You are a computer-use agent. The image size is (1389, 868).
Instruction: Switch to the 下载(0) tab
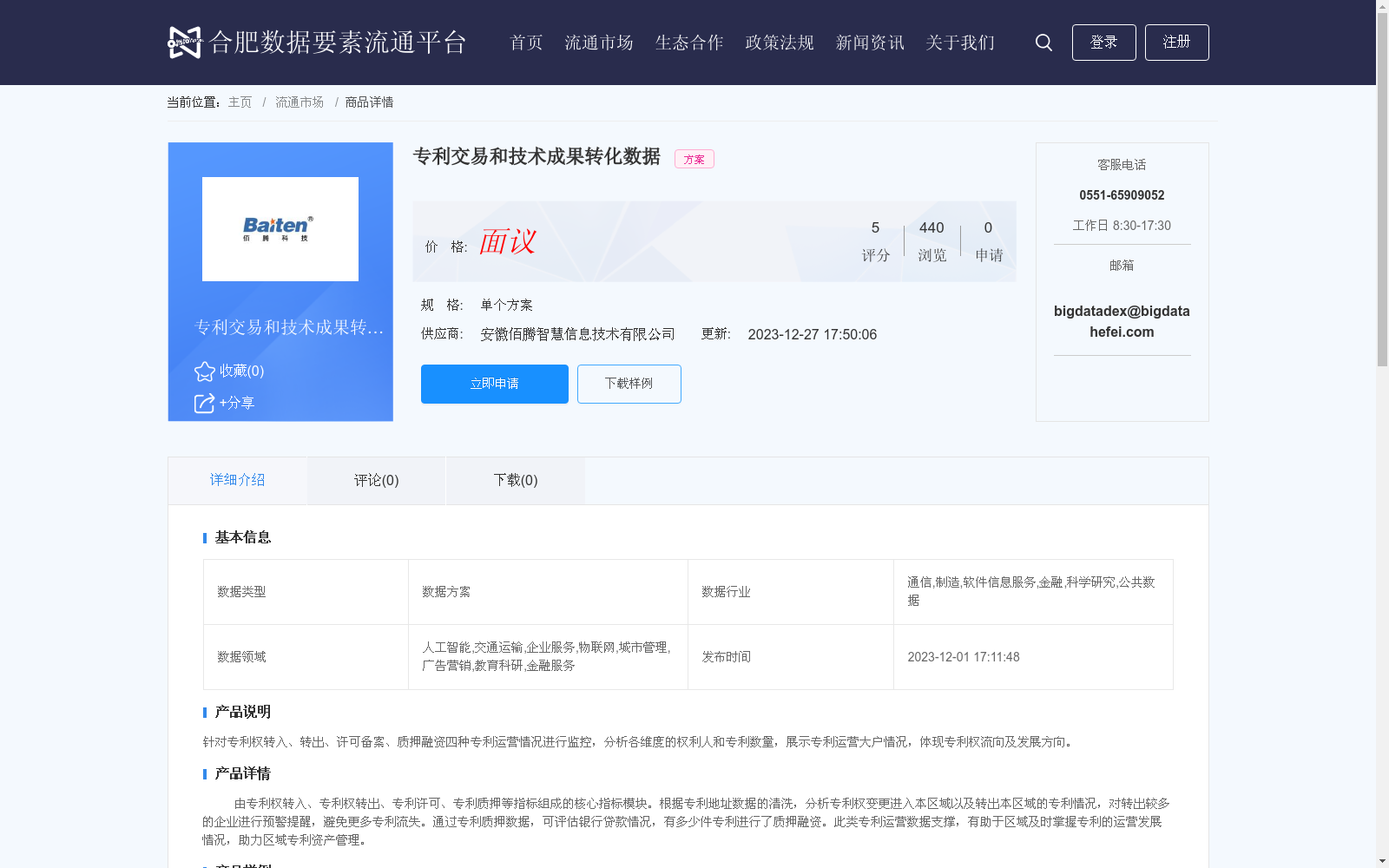tap(516, 481)
